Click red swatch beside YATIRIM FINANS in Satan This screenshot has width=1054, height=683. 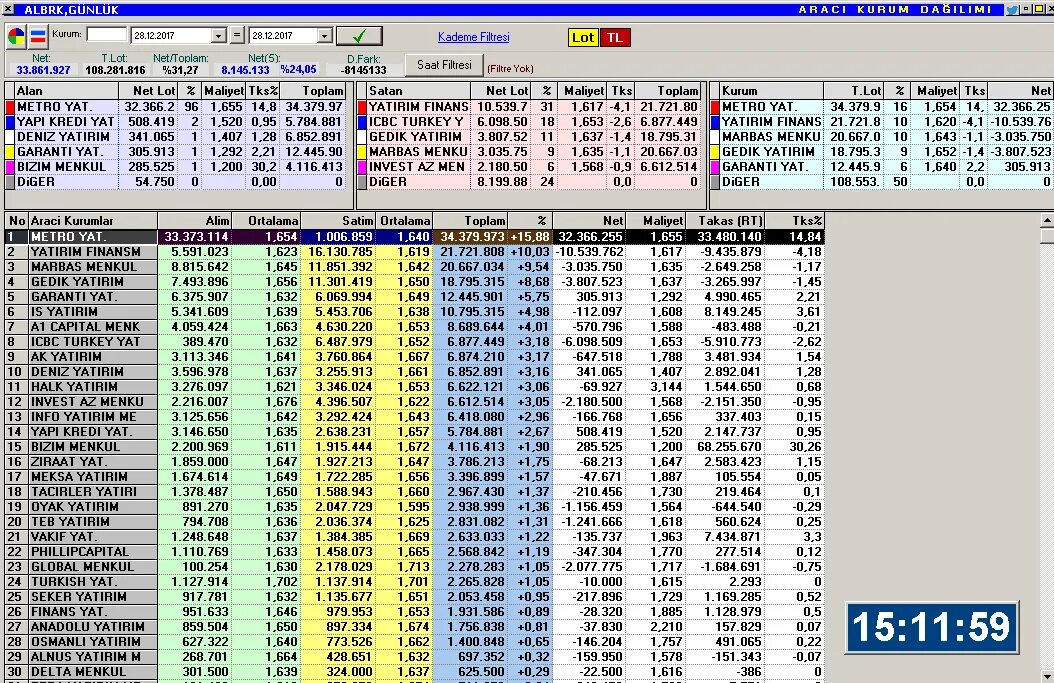click(362, 107)
